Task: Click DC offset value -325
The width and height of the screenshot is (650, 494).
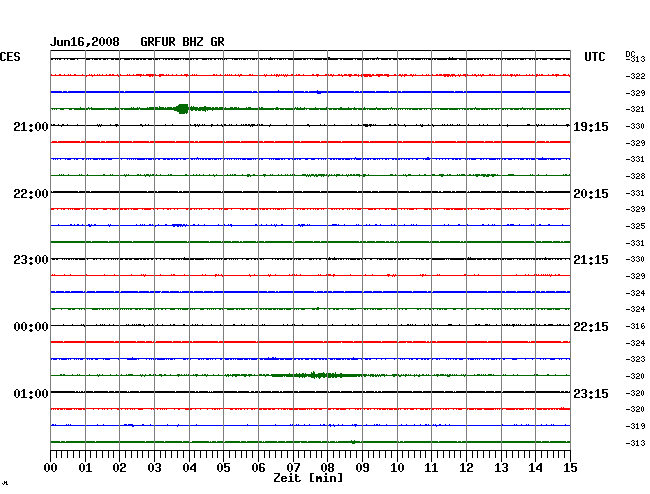Action: coord(635,226)
